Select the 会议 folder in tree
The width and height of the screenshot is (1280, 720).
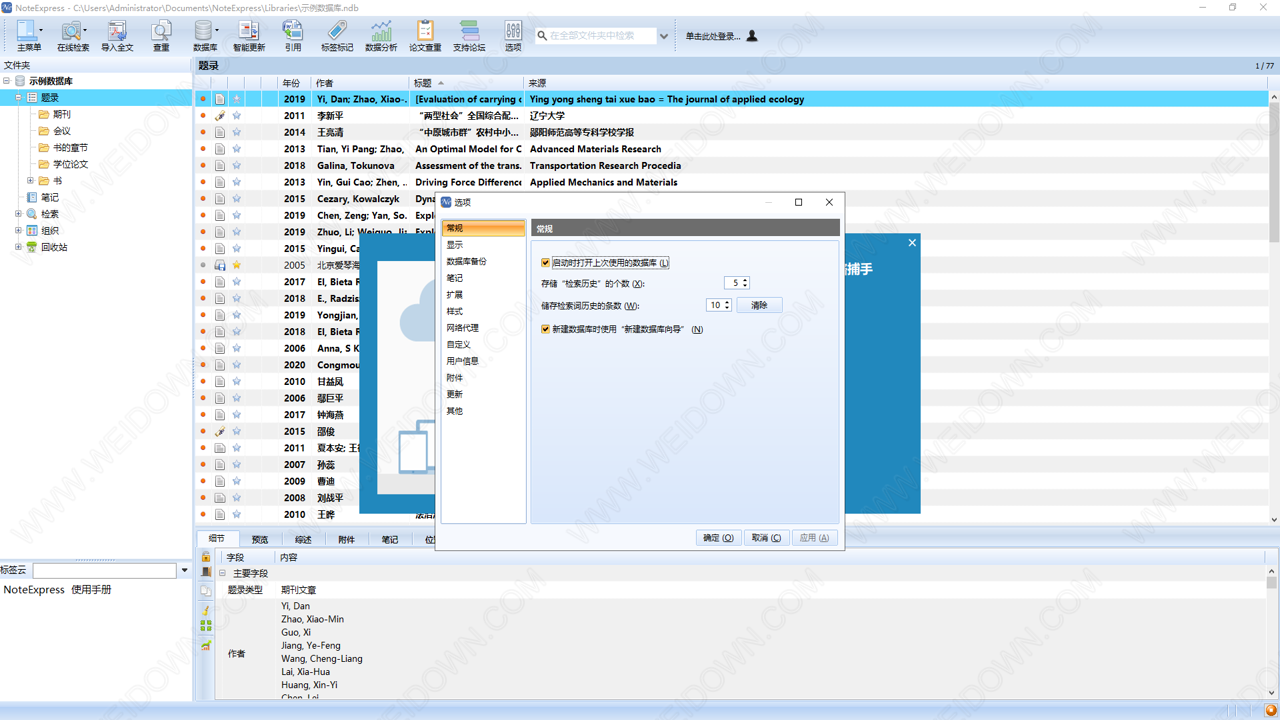62,131
